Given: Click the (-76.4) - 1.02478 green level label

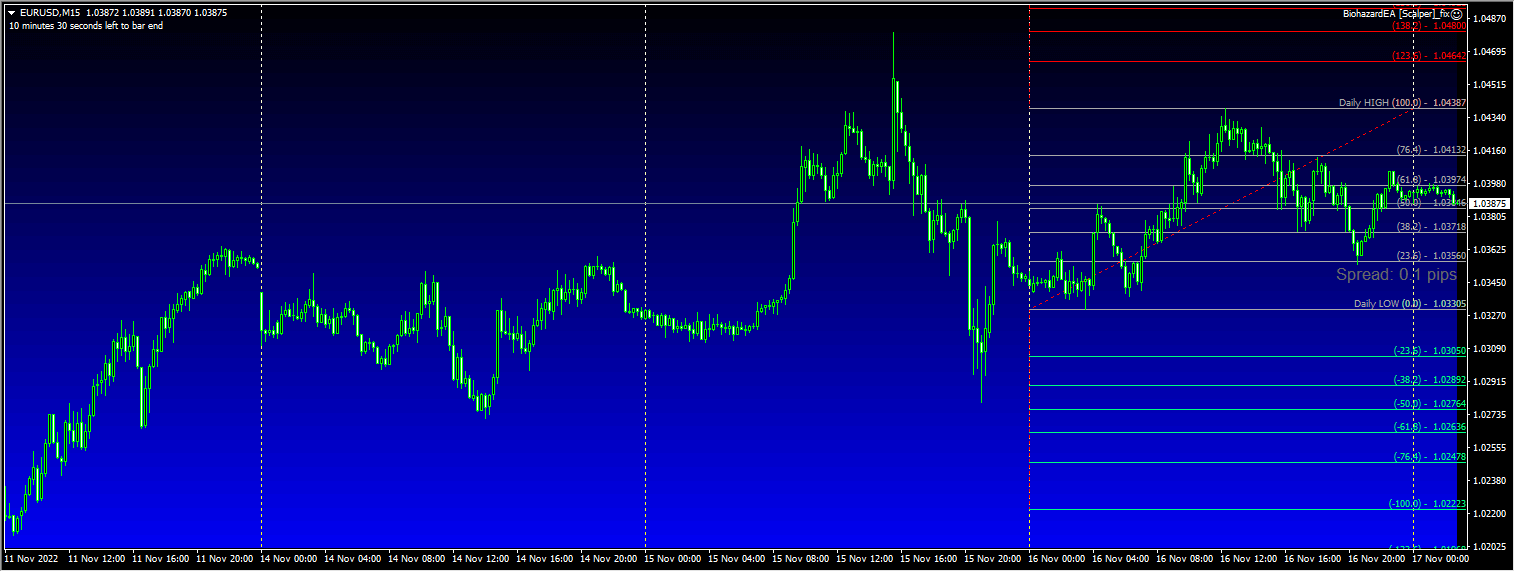Looking at the screenshot, I should [1429, 457].
